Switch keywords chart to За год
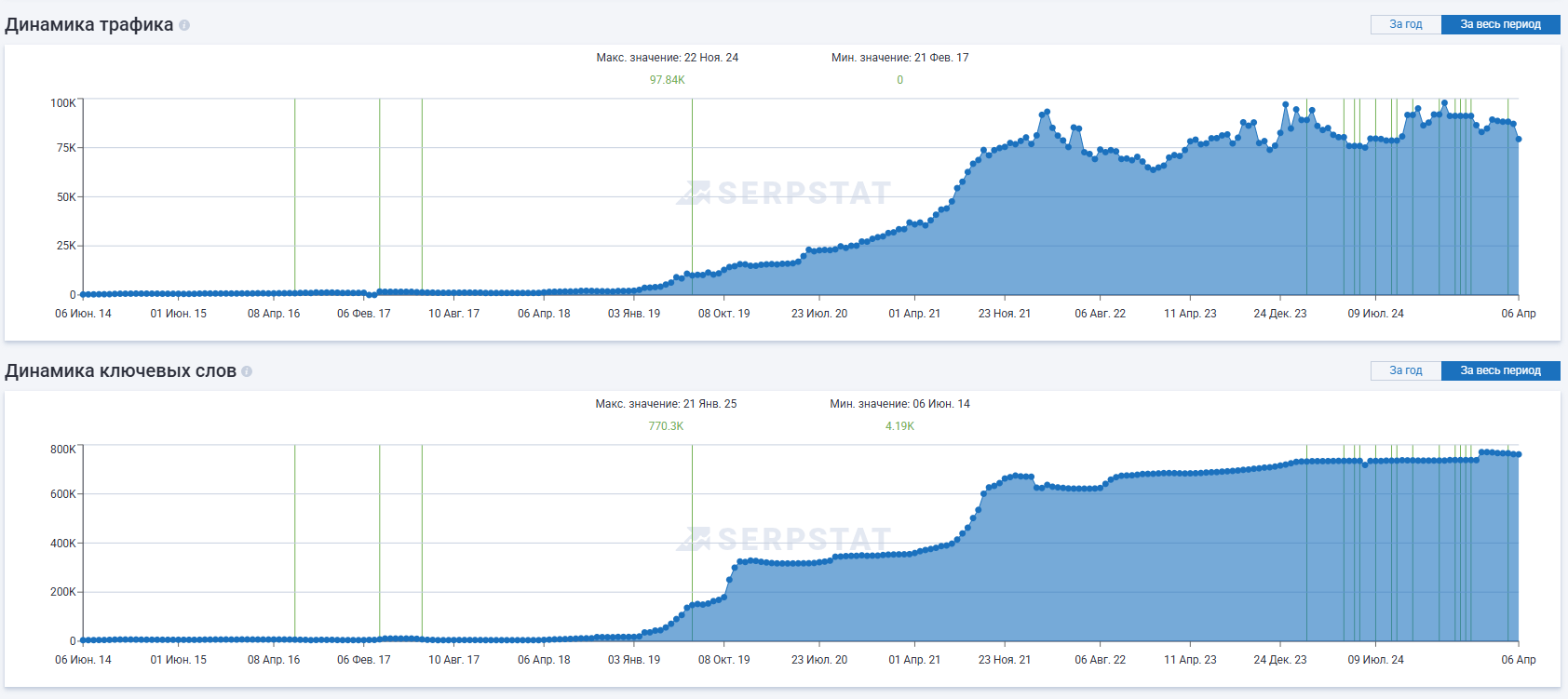The image size is (1568, 699). tap(1405, 370)
